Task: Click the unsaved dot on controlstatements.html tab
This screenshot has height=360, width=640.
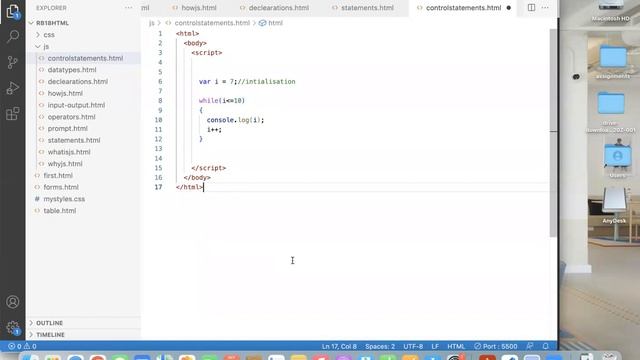Action: [509, 8]
